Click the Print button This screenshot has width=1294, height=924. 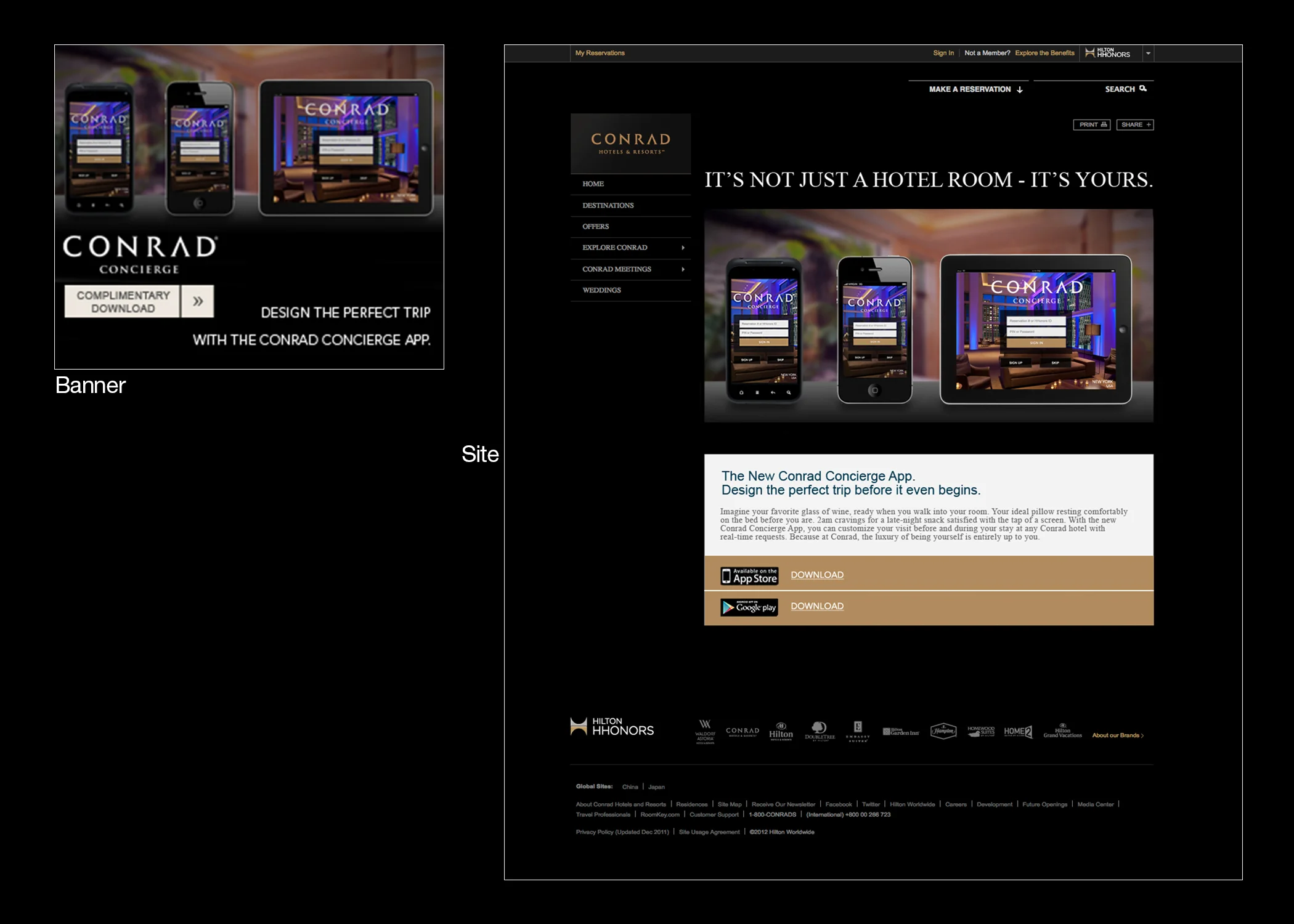[x=1092, y=124]
